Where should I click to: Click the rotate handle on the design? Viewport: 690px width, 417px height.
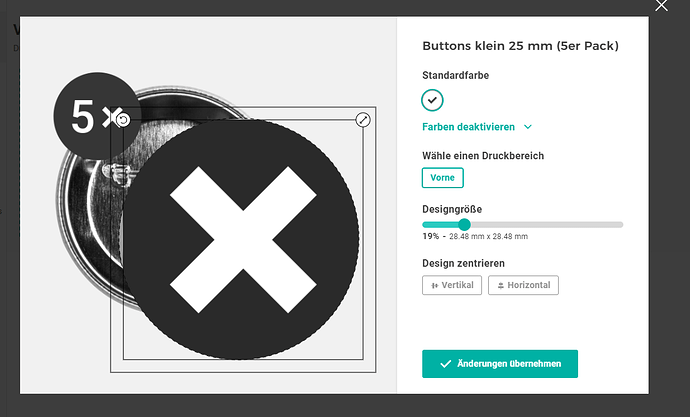[x=122, y=120]
